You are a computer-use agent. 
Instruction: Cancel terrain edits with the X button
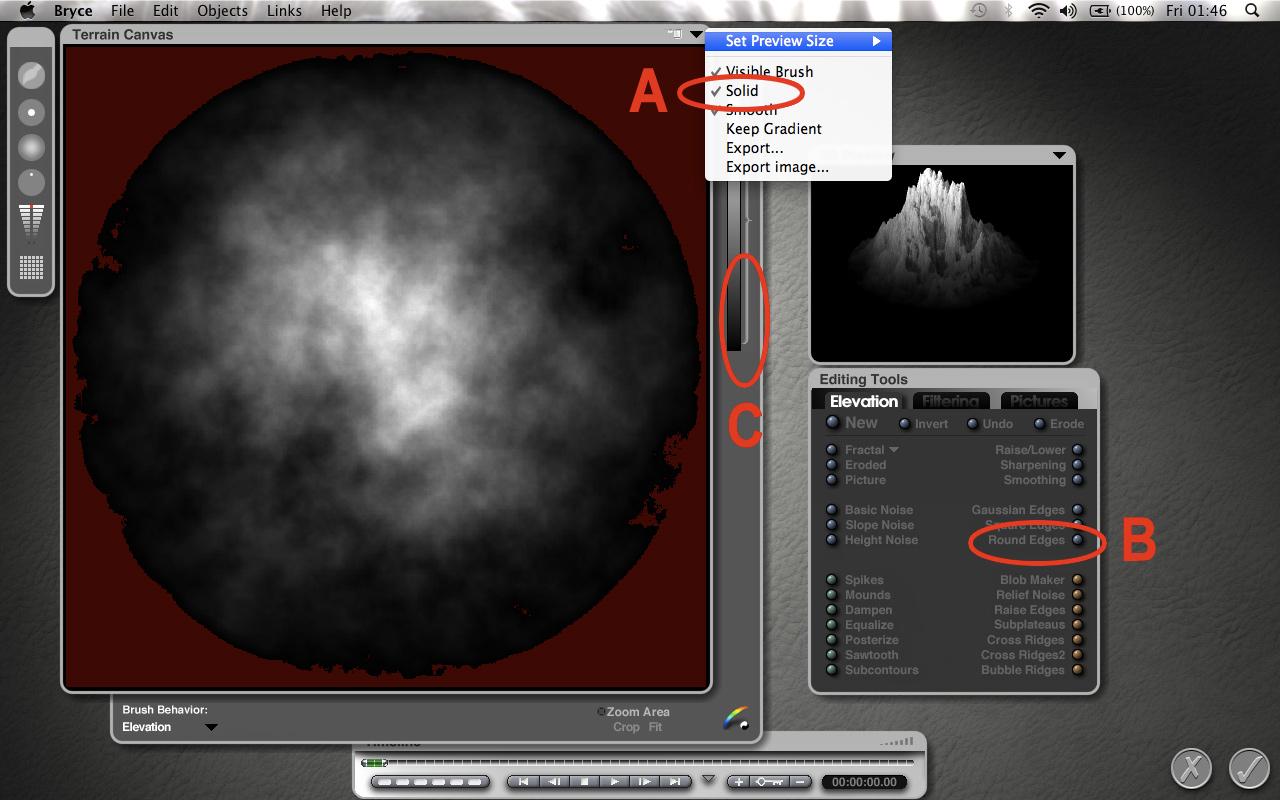pyautogui.click(x=1191, y=768)
